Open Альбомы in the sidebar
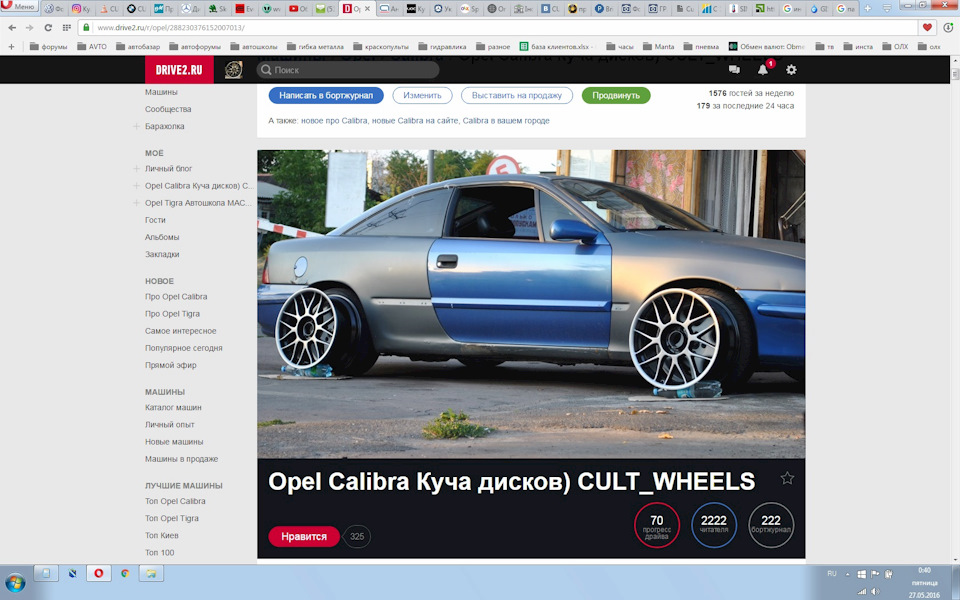The image size is (960, 600). 162,237
